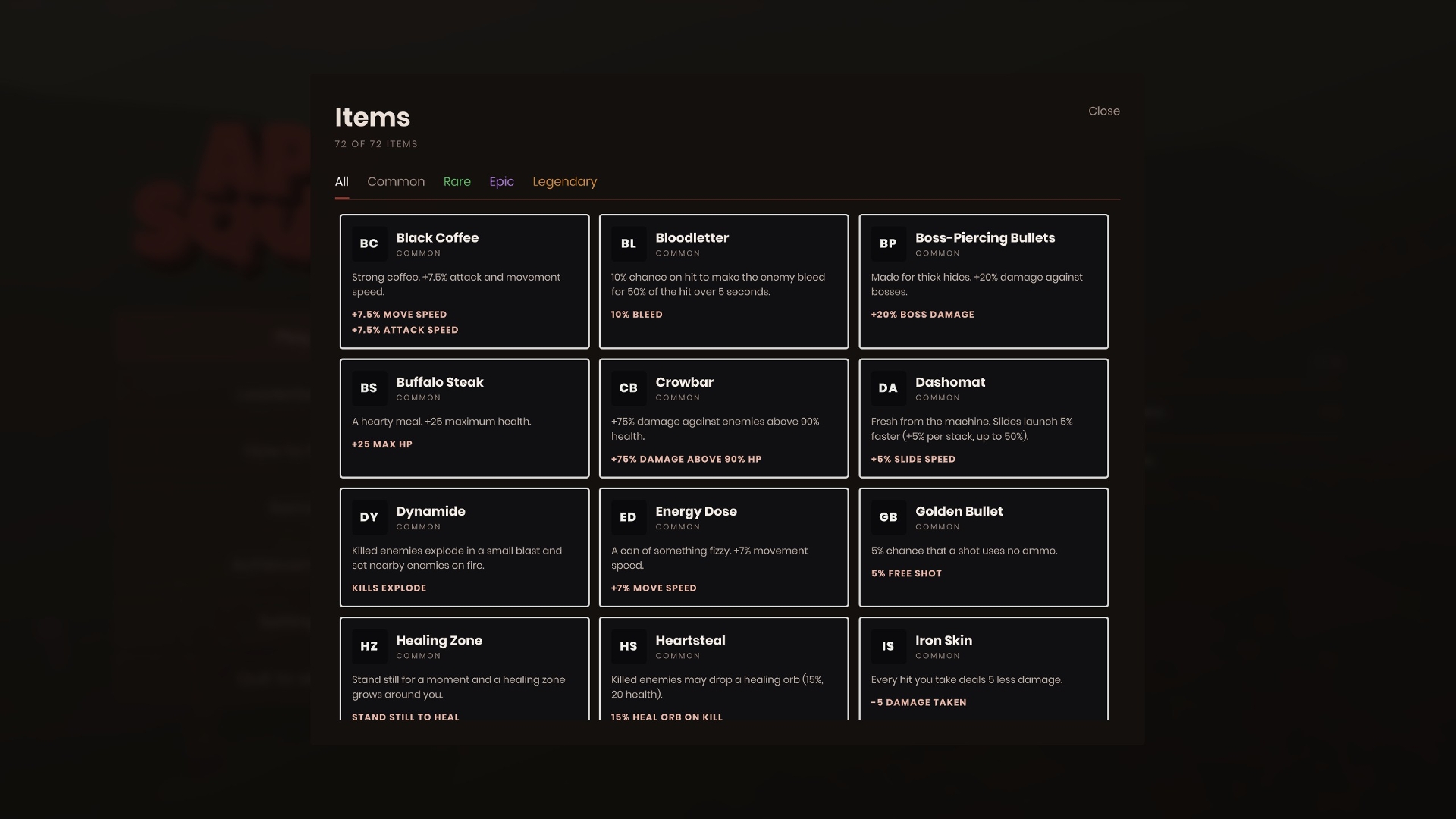Viewport: 1456px width, 819px height.
Task: Select the HS Heartsteal icon
Action: click(x=629, y=646)
